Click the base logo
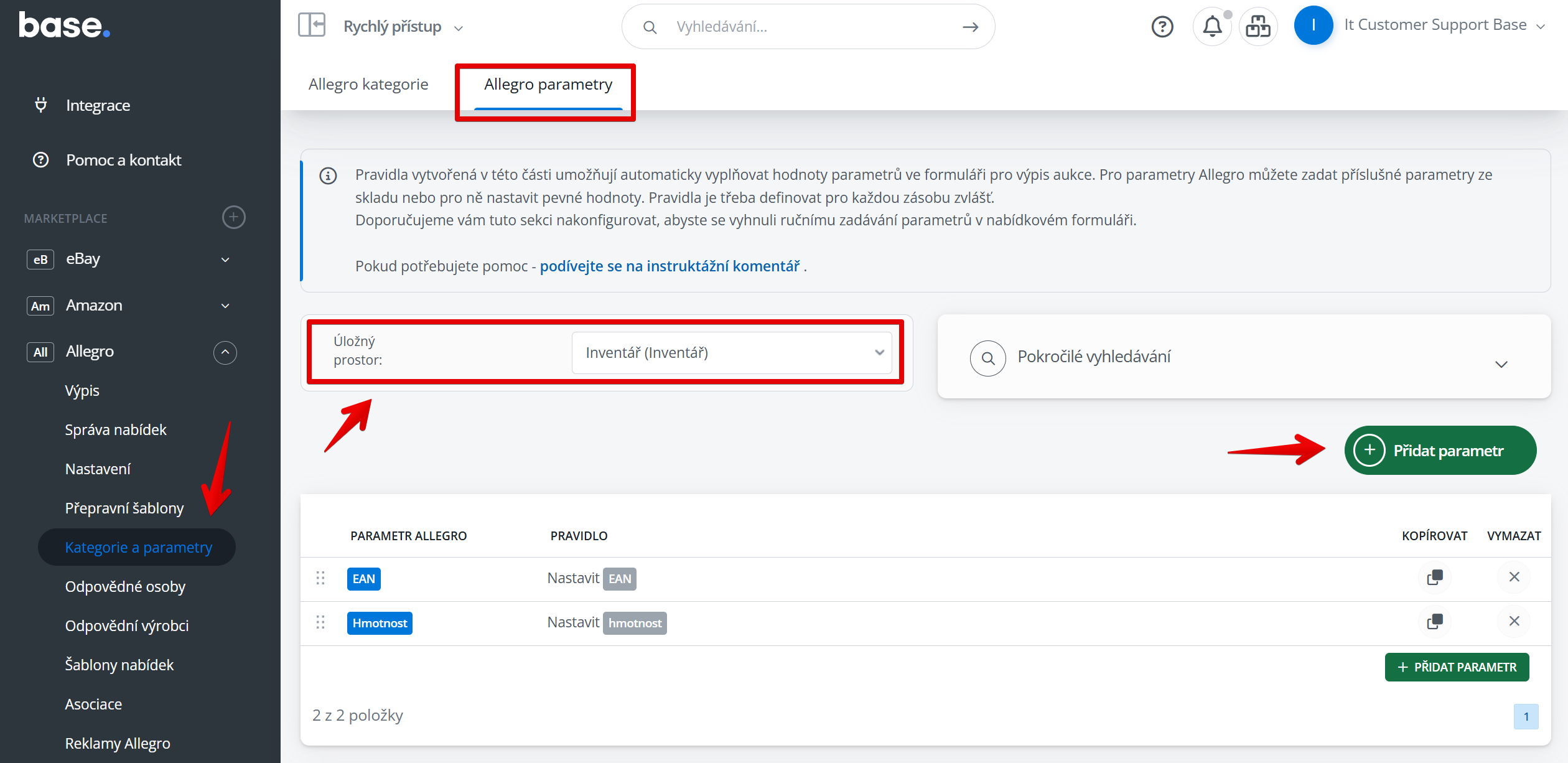 tap(64, 26)
